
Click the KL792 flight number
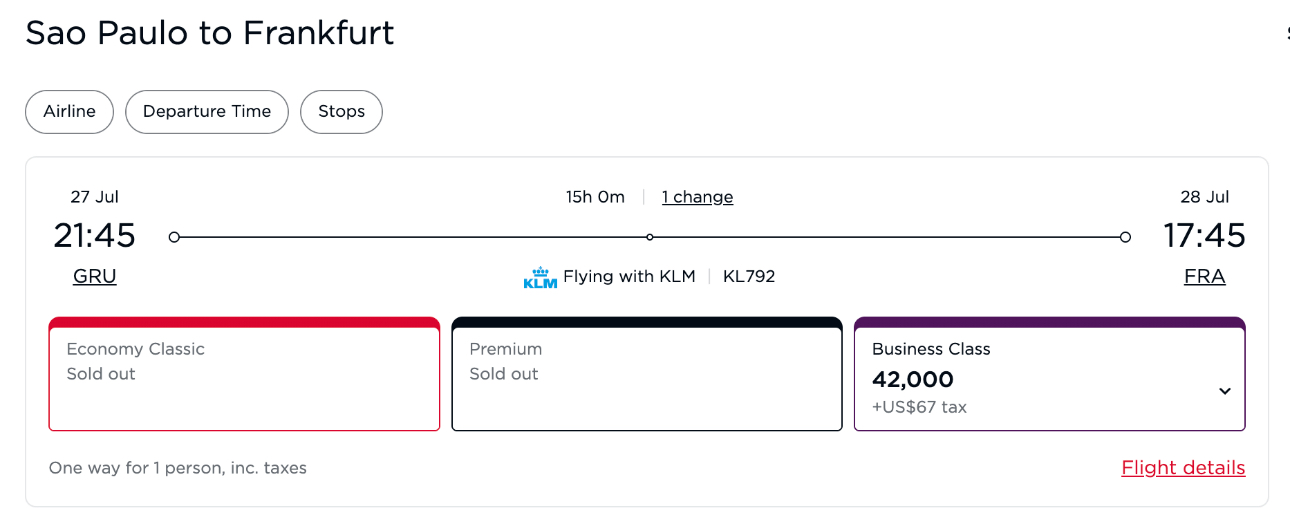coord(749,277)
